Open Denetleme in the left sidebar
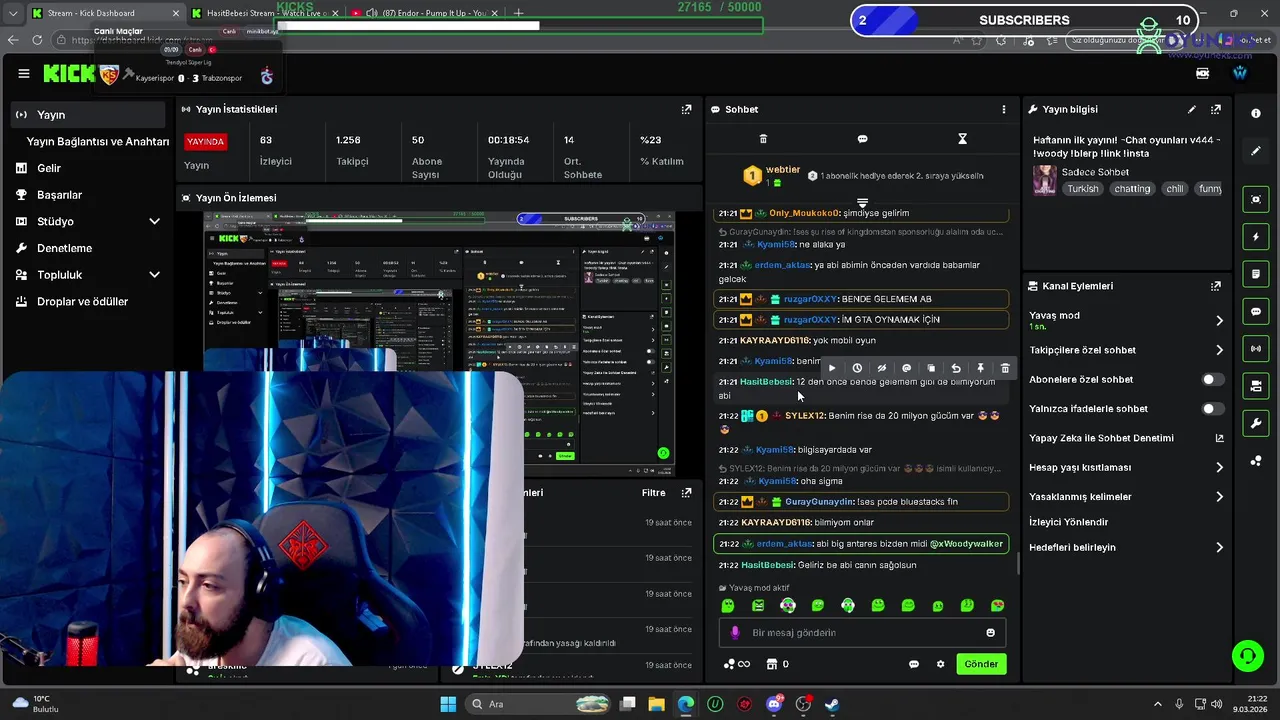 click(x=64, y=248)
